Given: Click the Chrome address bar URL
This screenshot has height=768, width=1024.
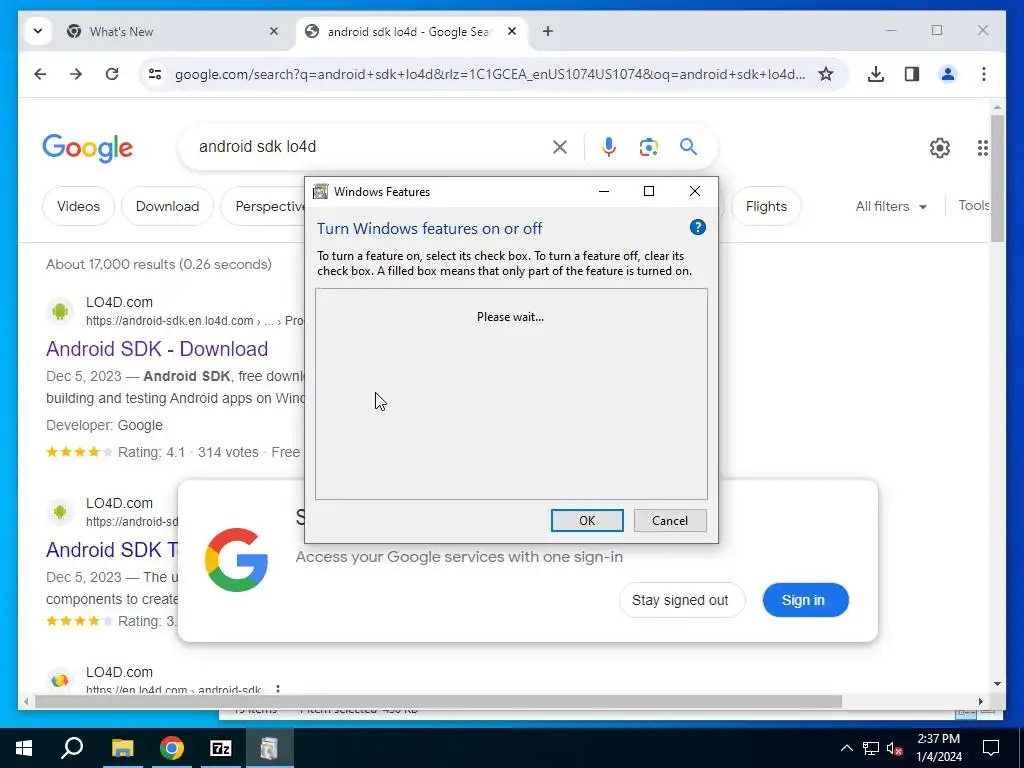Looking at the screenshot, I should click(490, 74).
